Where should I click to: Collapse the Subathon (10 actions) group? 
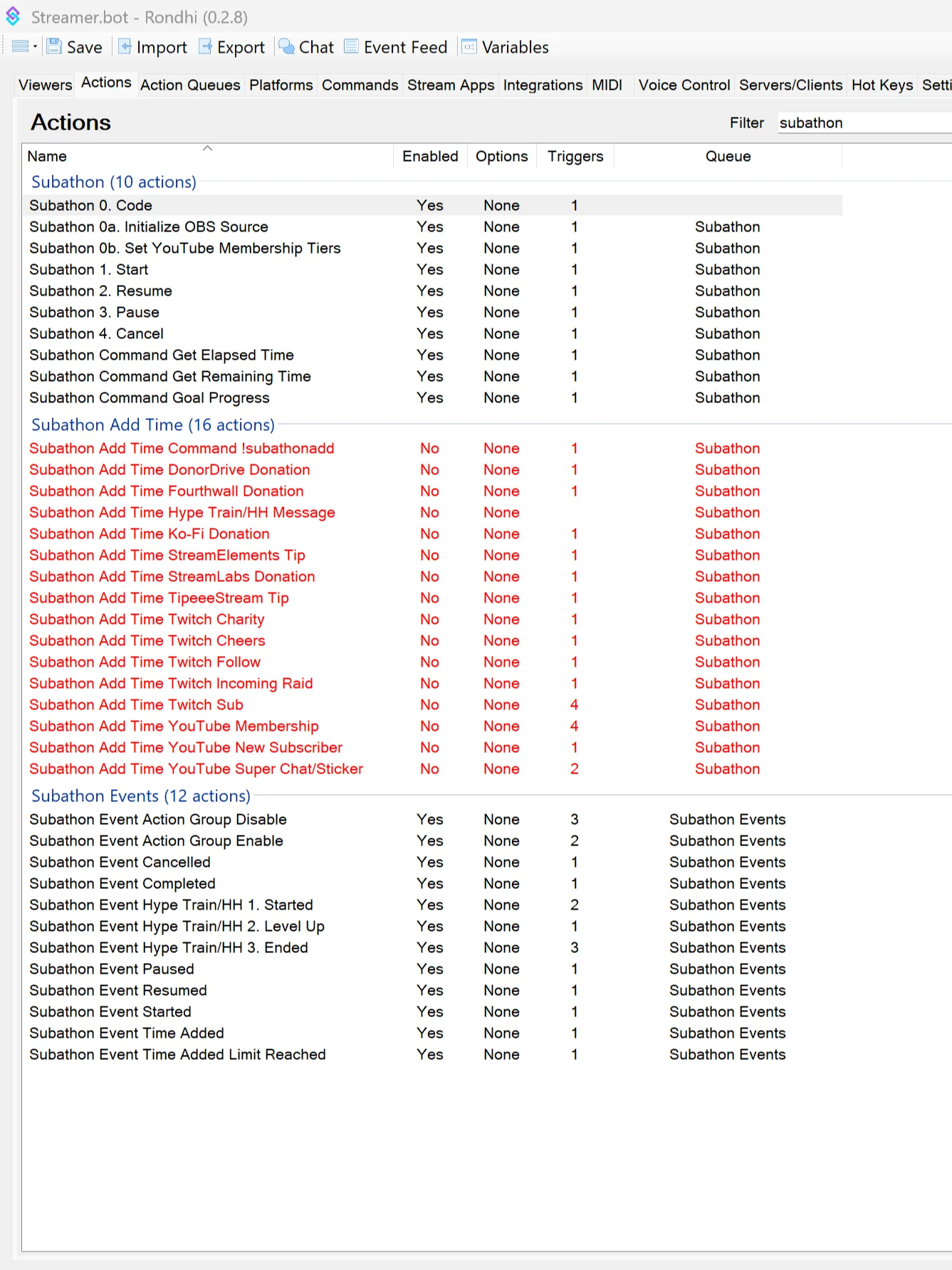click(113, 182)
